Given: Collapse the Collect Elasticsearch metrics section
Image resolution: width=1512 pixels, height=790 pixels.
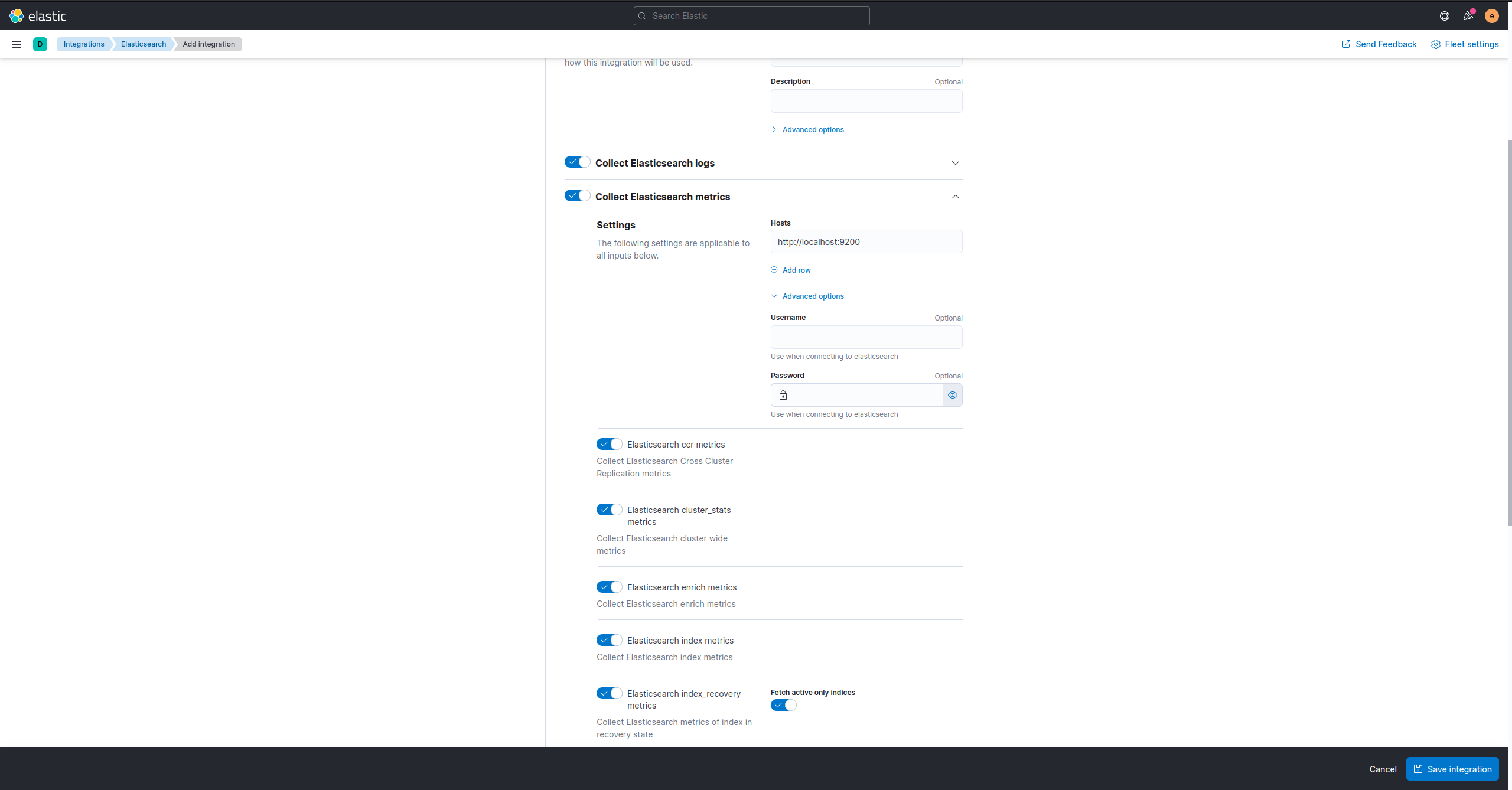Looking at the screenshot, I should tap(955, 197).
